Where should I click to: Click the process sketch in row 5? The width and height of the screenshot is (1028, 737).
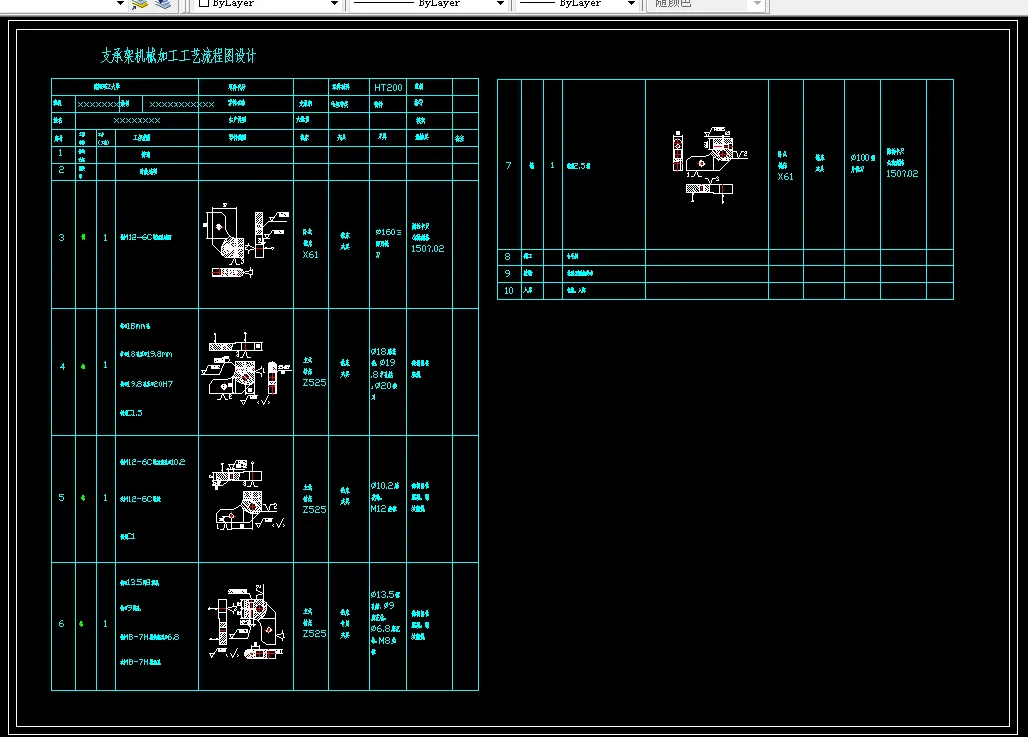point(247,494)
